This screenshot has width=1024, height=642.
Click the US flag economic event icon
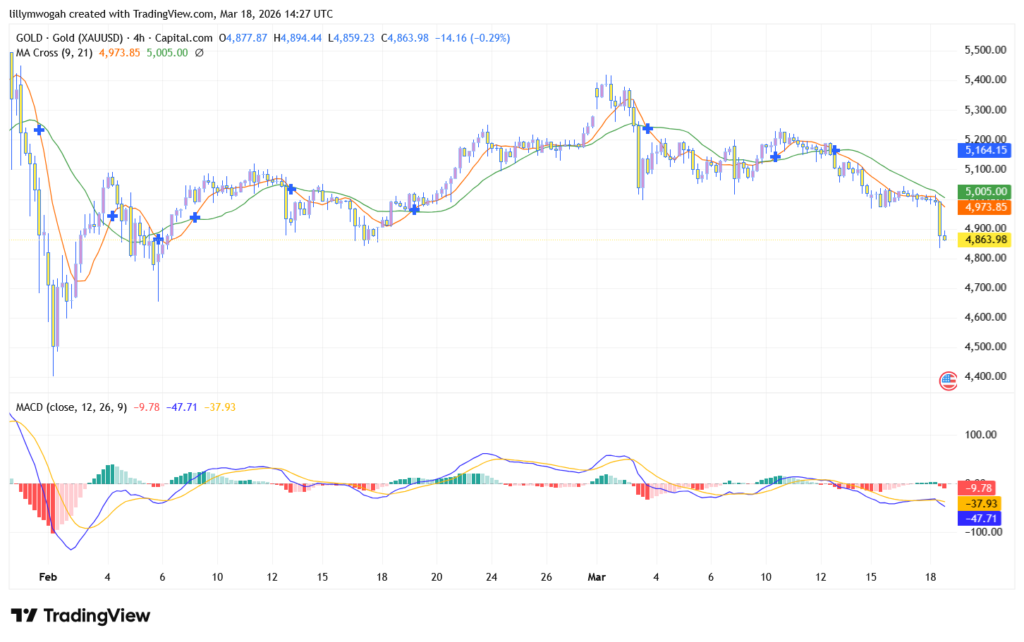pos(947,379)
